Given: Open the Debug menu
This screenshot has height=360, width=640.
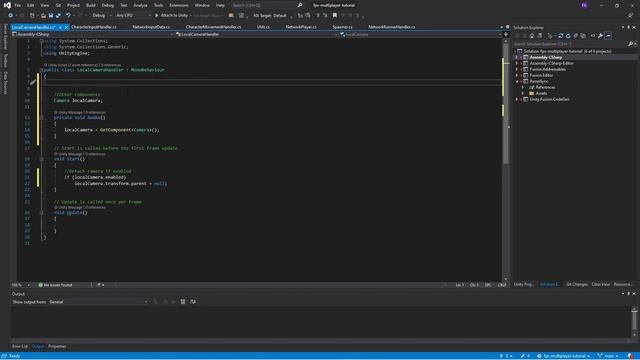Looking at the screenshot, I should [108, 5].
